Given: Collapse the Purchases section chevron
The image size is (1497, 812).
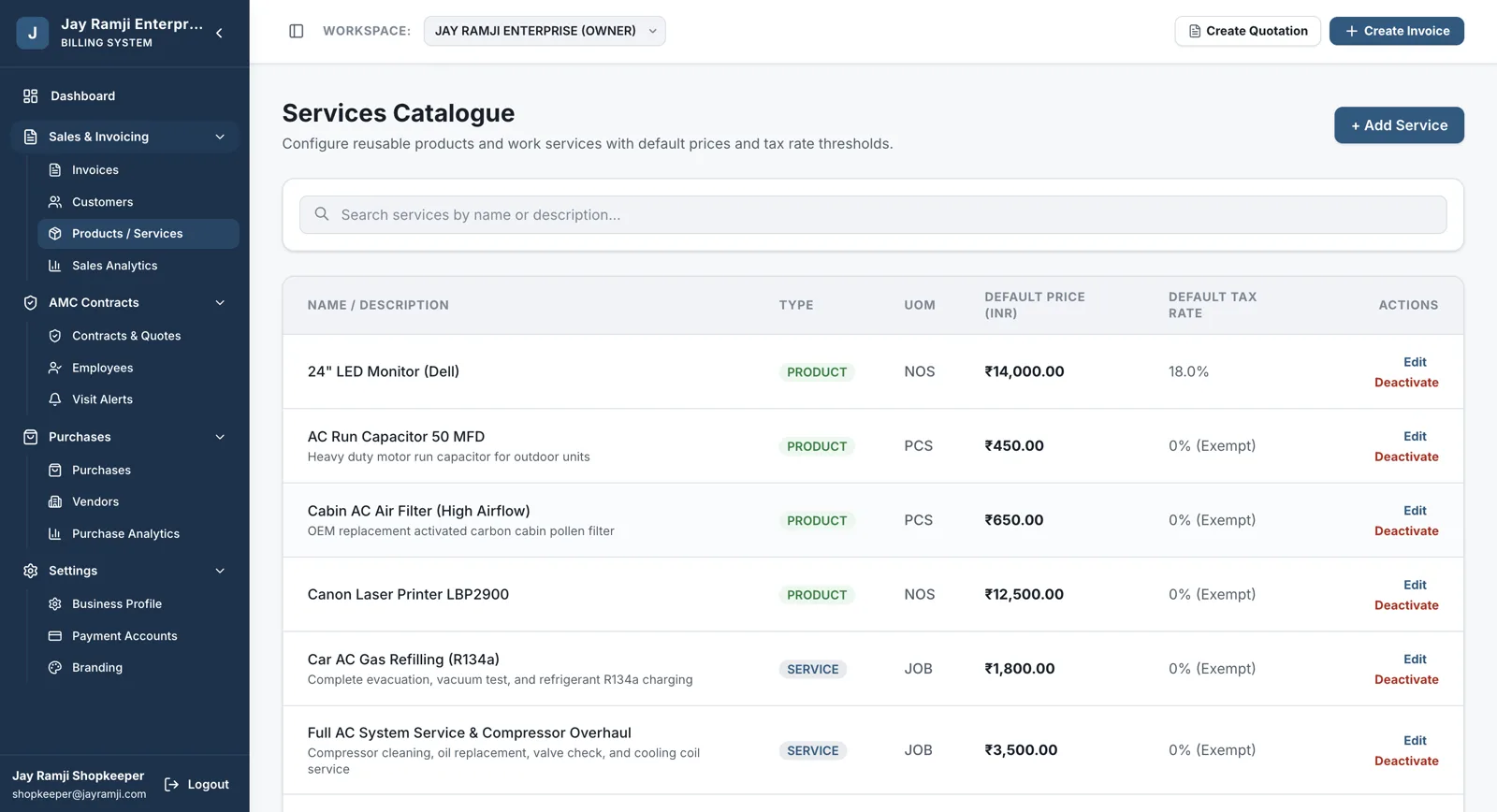Looking at the screenshot, I should point(220,437).
